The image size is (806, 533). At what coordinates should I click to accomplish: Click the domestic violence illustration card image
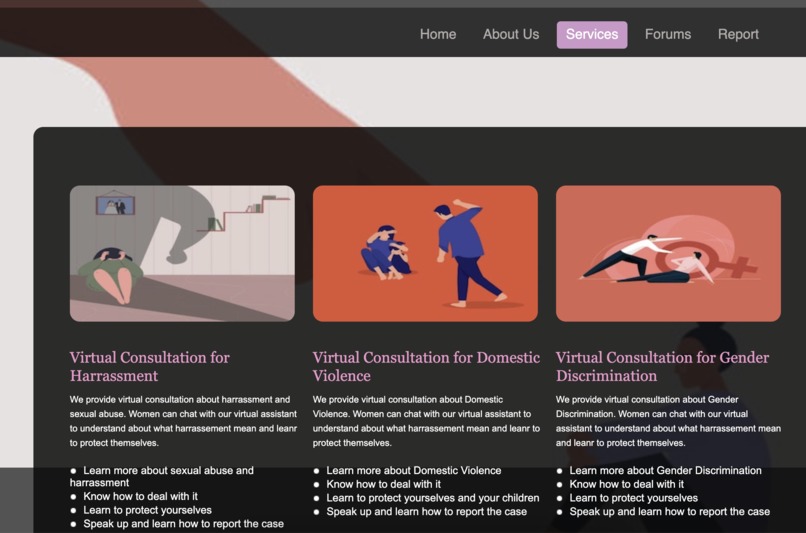(x=425, y=253)
